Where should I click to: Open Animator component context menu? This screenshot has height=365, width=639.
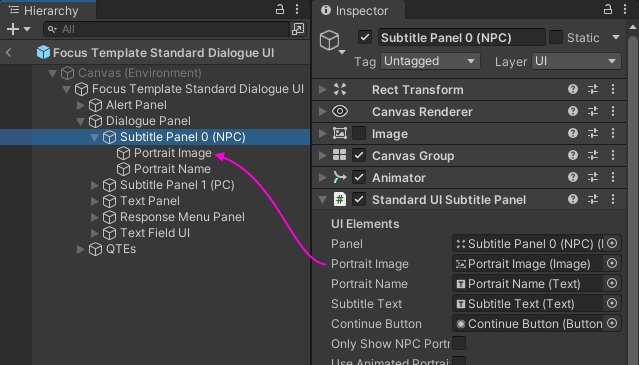pos(613,177)
